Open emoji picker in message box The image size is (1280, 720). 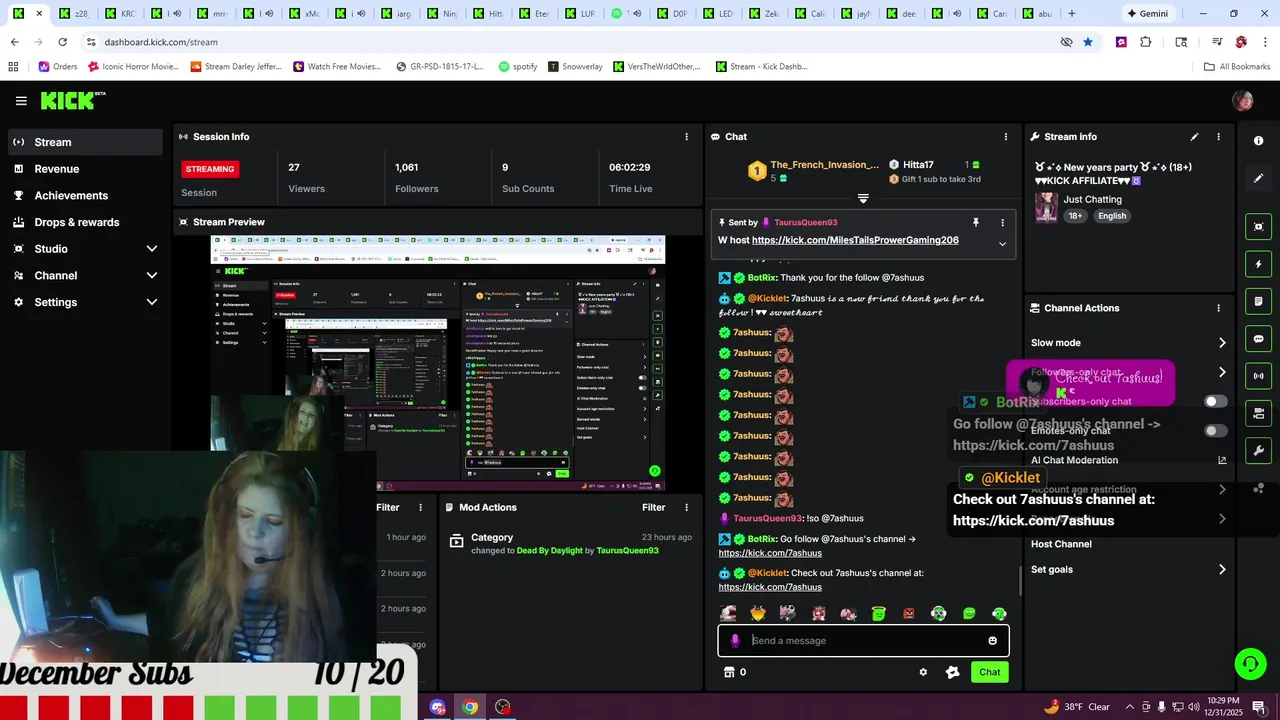(992, 641)
